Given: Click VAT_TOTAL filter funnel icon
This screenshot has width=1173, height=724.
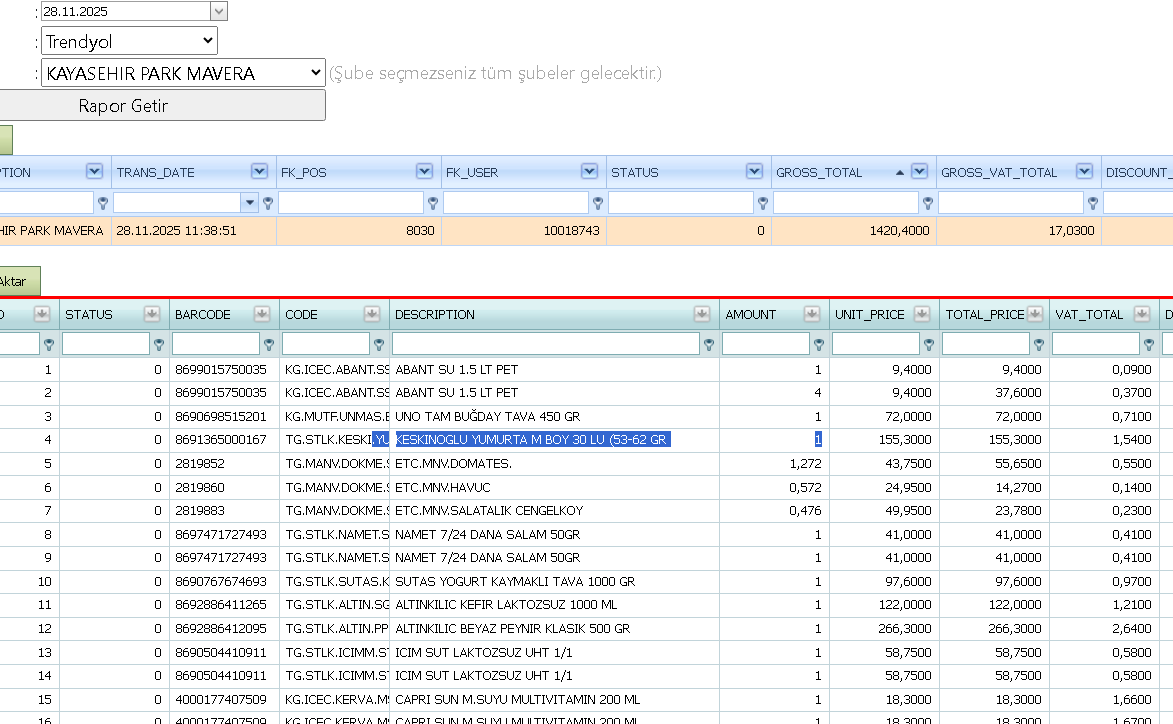Looking at the screenshot, I should click(1148, 345).
